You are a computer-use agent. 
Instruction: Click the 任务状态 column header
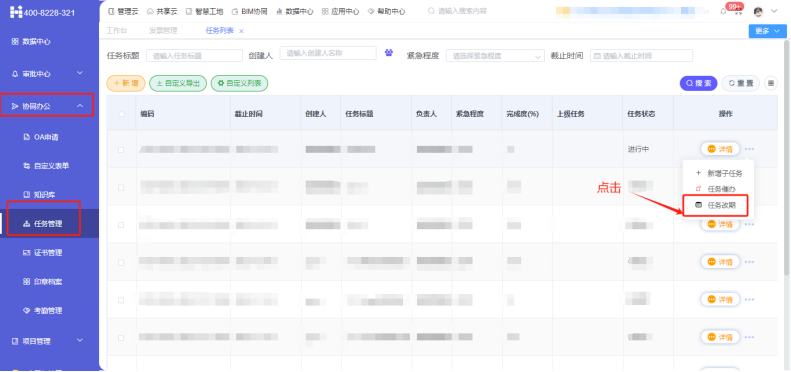[641, 114]
